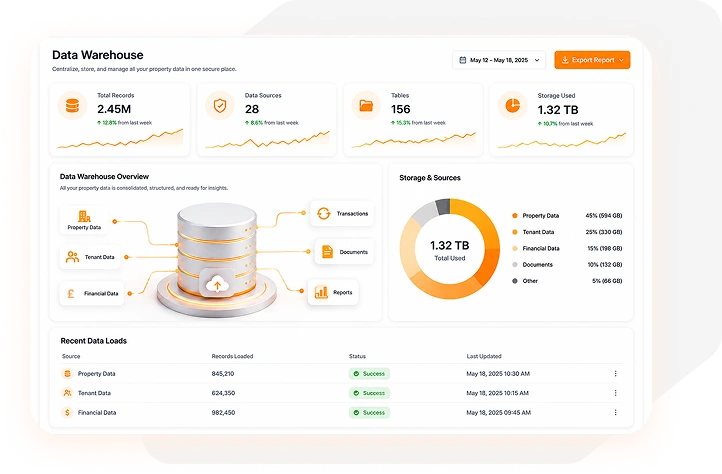The height and width of the screenshot is (474, 722).
Task: Click the green check icon in Property Data status
Action: click(356, 374)
